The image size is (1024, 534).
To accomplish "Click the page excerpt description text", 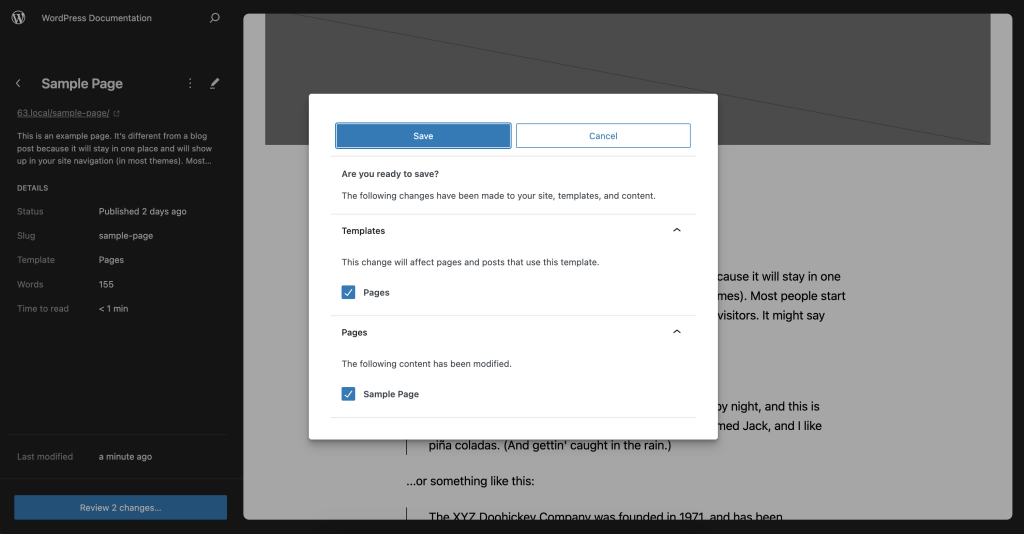I will coord(114,148).
